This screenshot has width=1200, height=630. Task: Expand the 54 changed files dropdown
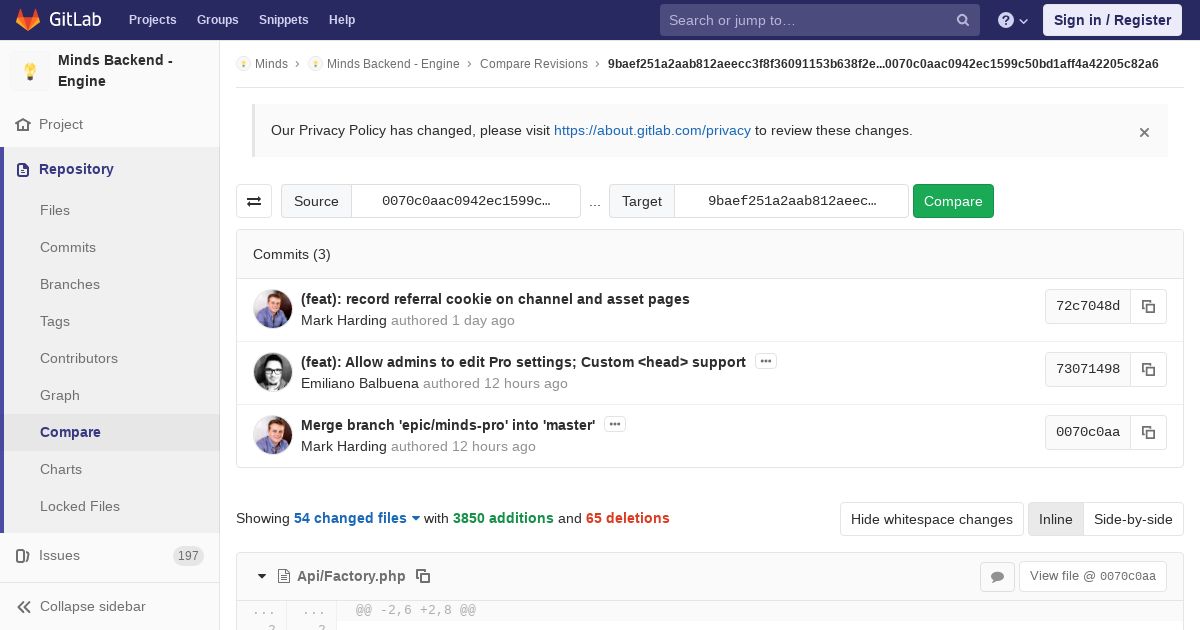(357, 518)
